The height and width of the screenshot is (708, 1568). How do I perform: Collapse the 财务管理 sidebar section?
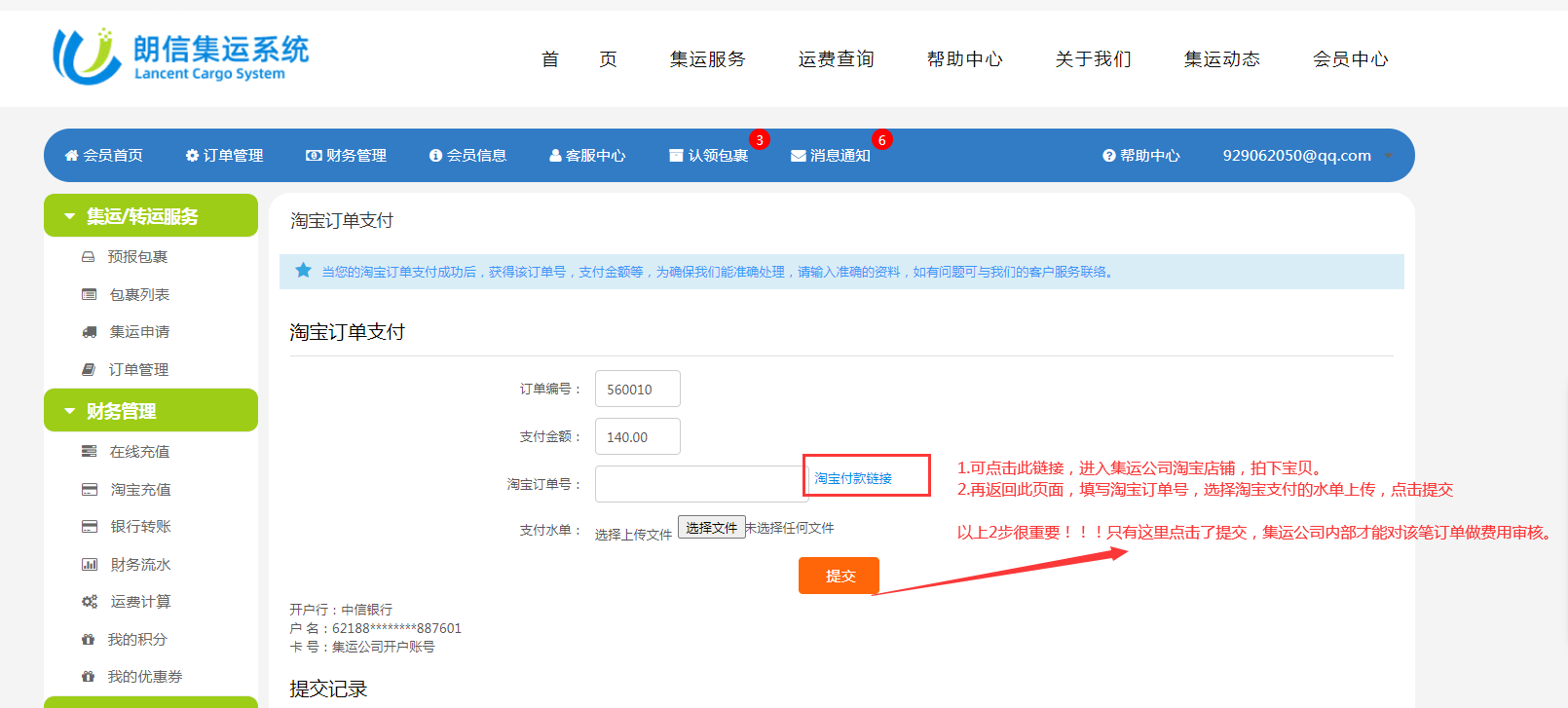coord(70,411)
